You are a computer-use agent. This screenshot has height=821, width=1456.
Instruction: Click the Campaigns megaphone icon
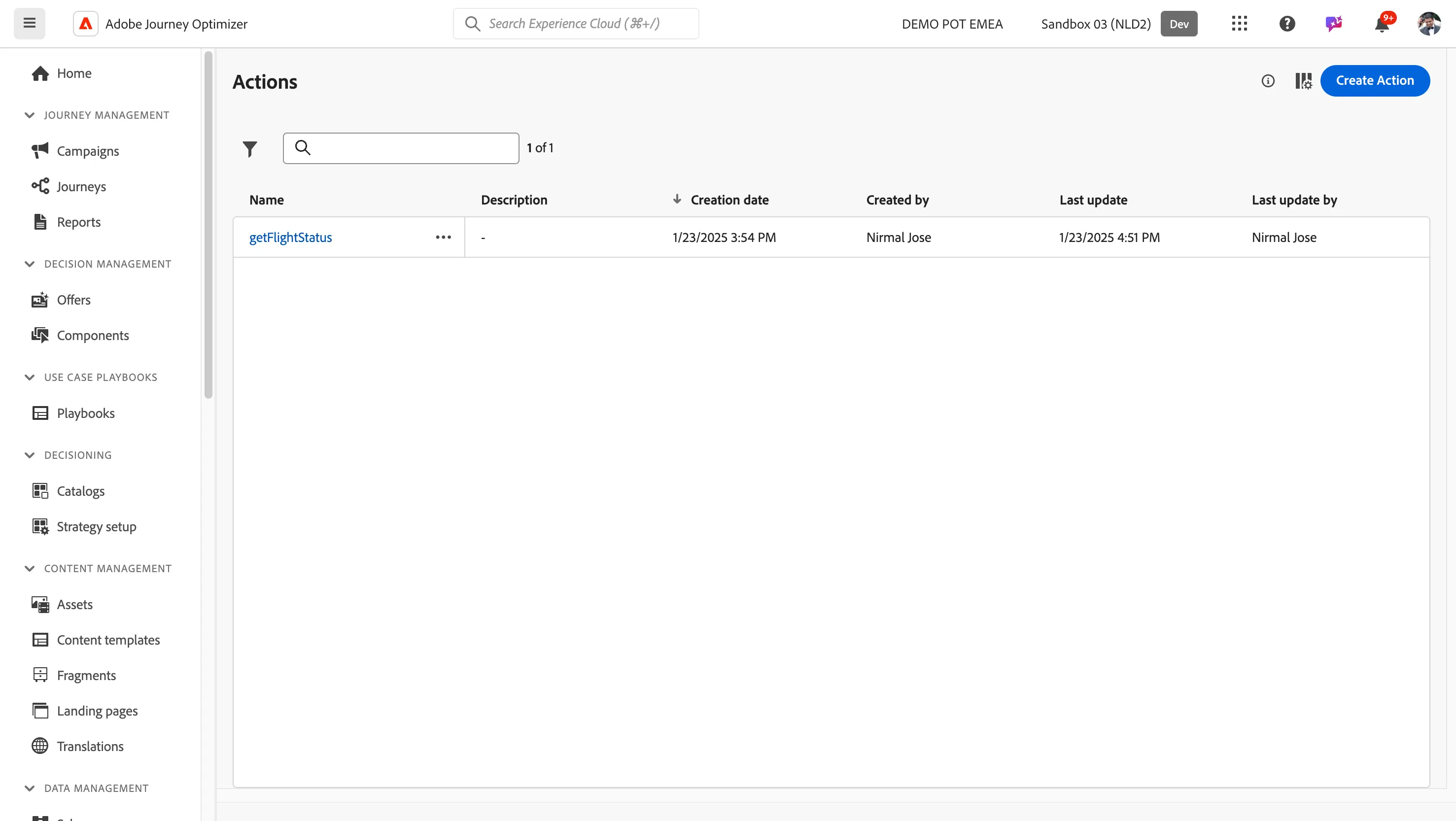coord(40,151)
